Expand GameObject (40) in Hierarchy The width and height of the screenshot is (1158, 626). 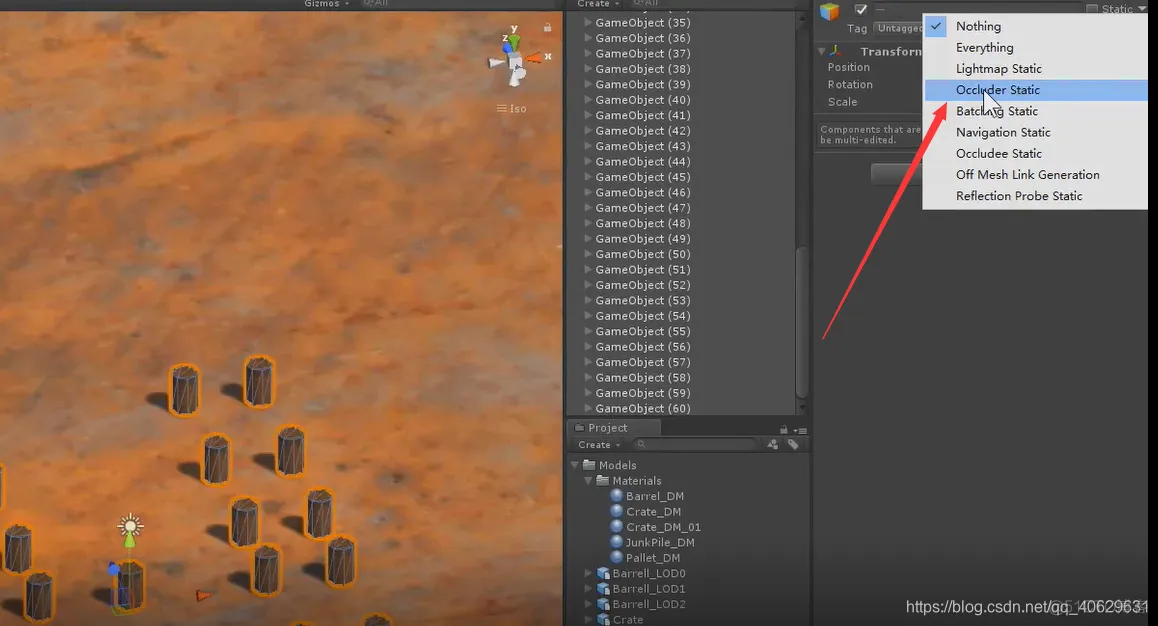(x=588, y=100)
